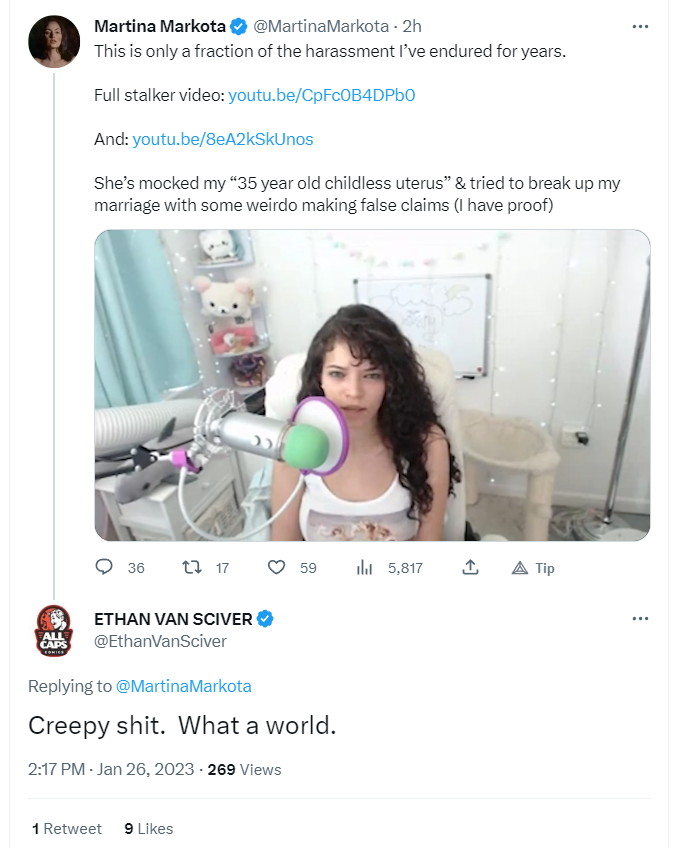Open the 2:17 PM Jan 26 timestamp
Image resolution: width=677 pixels, height=848 pixels.
click(x=111, y=769)
